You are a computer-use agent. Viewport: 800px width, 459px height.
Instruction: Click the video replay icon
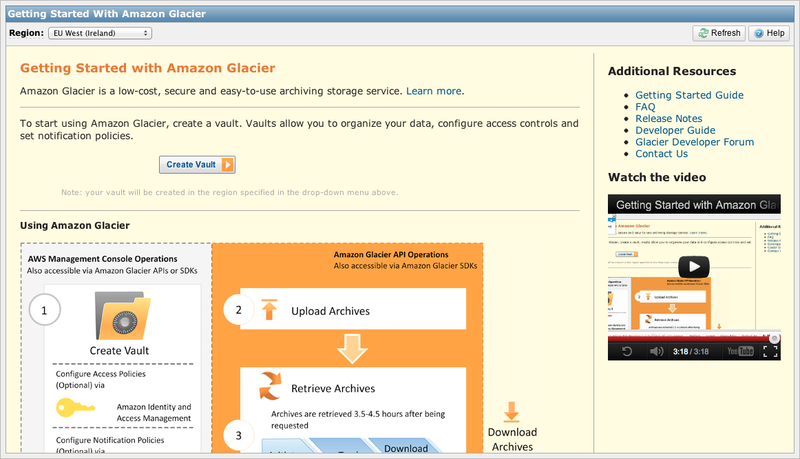click(x=627, y=351)
